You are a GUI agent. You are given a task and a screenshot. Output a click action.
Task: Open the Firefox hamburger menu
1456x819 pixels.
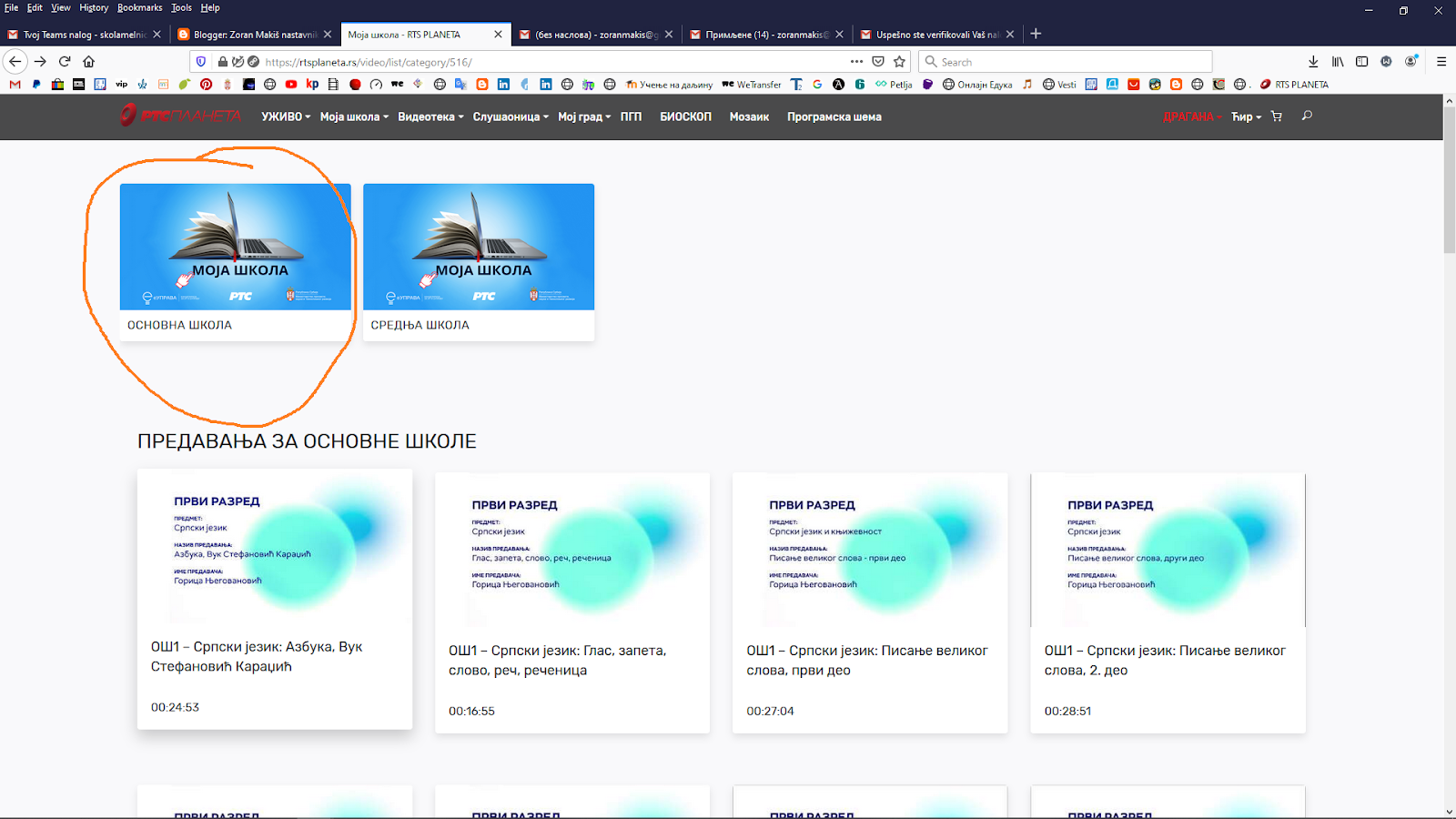tap(1441, 62)
